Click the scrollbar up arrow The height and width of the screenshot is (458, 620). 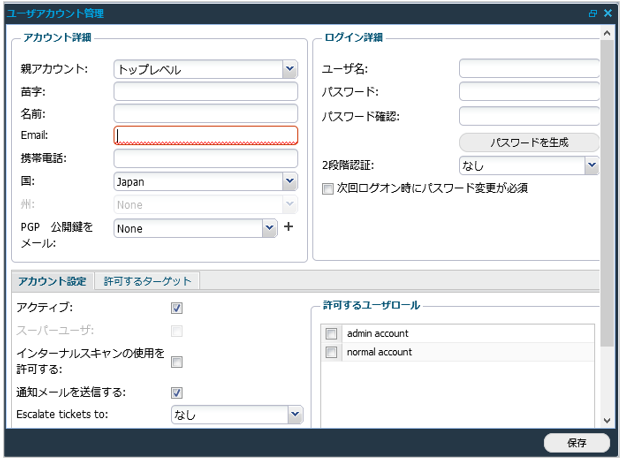[x=607, y=34]
